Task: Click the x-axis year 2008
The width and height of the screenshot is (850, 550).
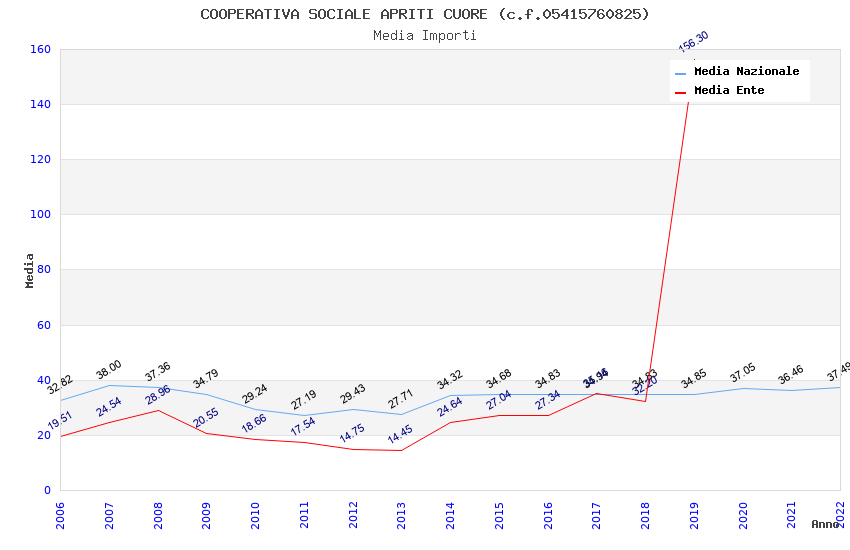Action: coord(158,515)
